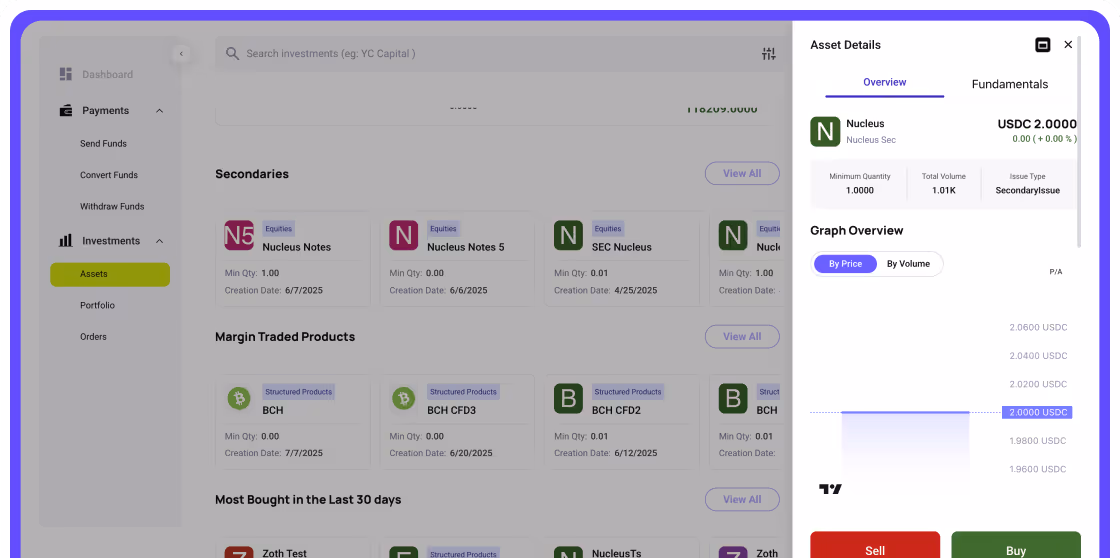View All Most Bought assets
This screenshot has width=1120, height=558.
pyautogui.click(x=742, y=499)
